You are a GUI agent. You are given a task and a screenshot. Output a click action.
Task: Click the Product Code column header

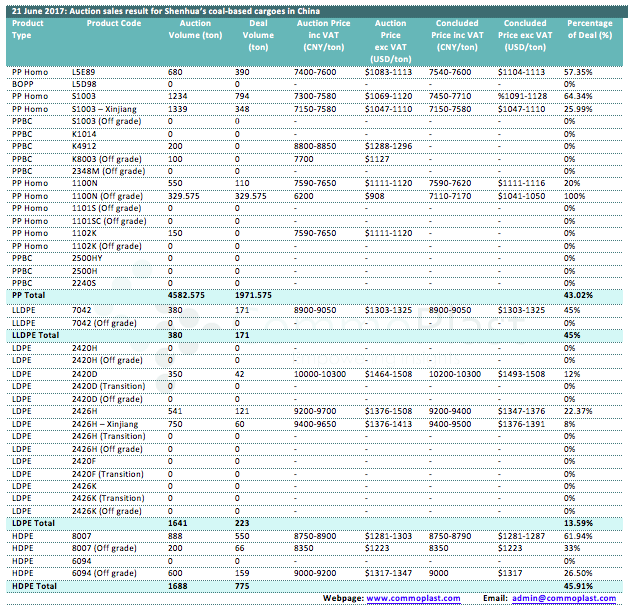coord(104,22)
